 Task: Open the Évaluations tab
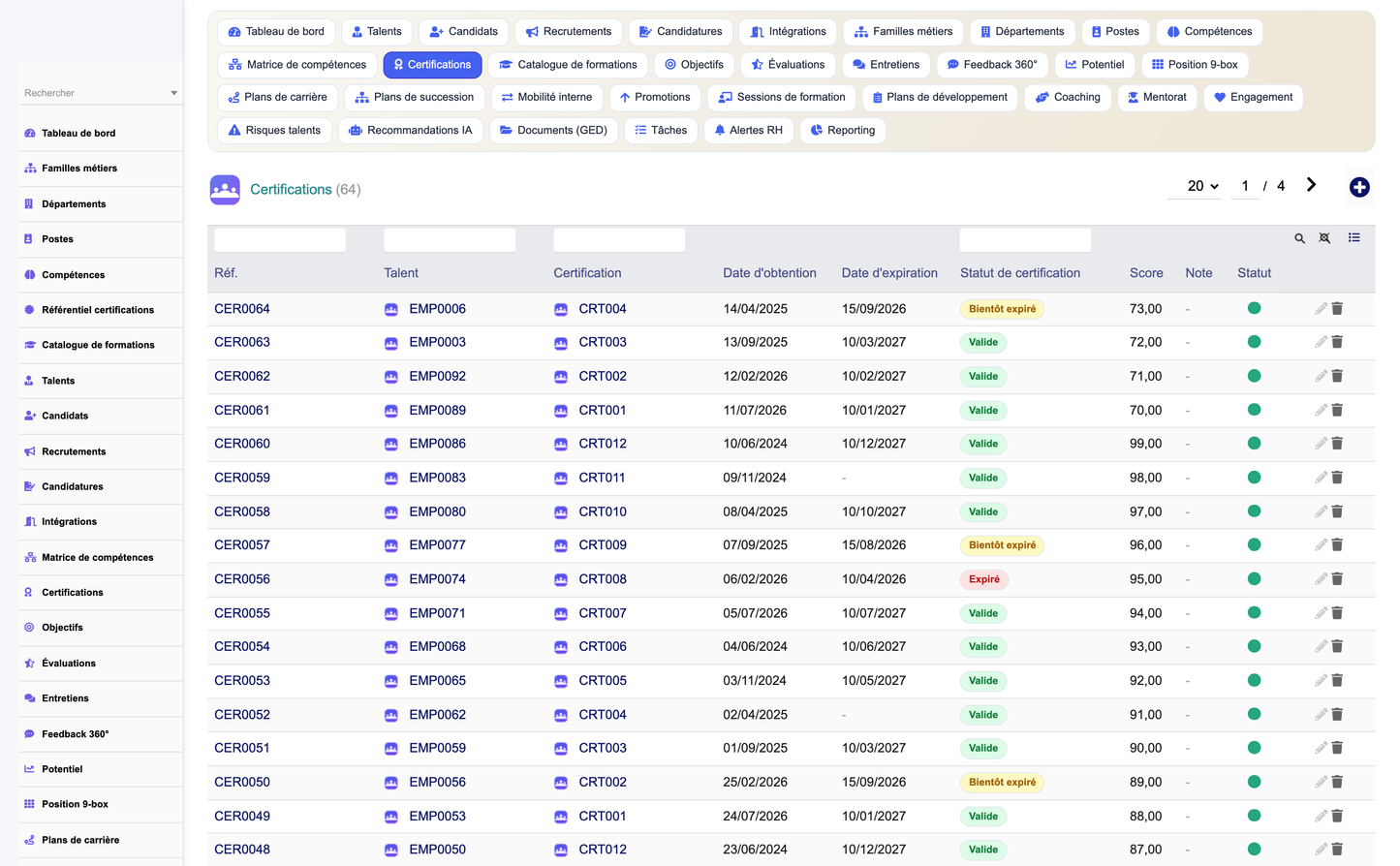[x=789, y=65]
